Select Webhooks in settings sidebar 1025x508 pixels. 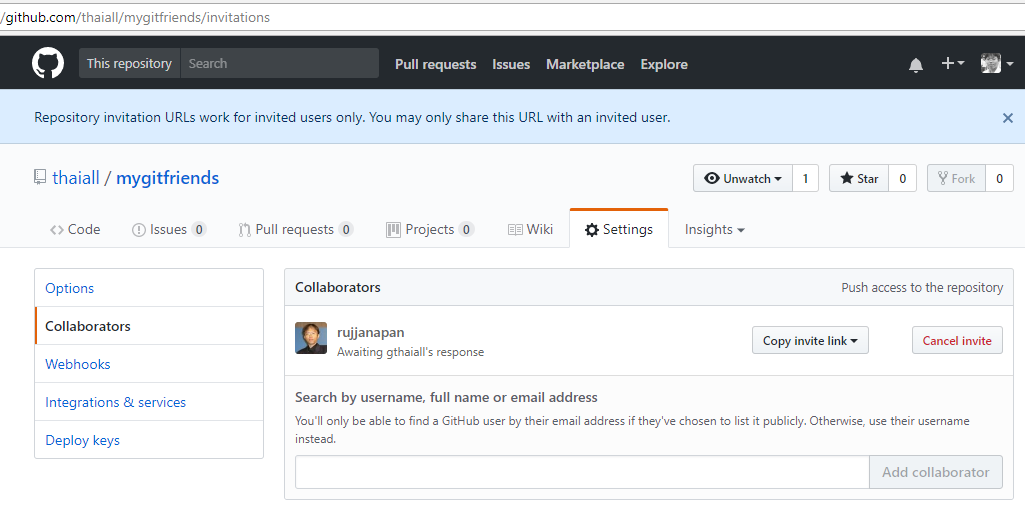coord(78,364)
